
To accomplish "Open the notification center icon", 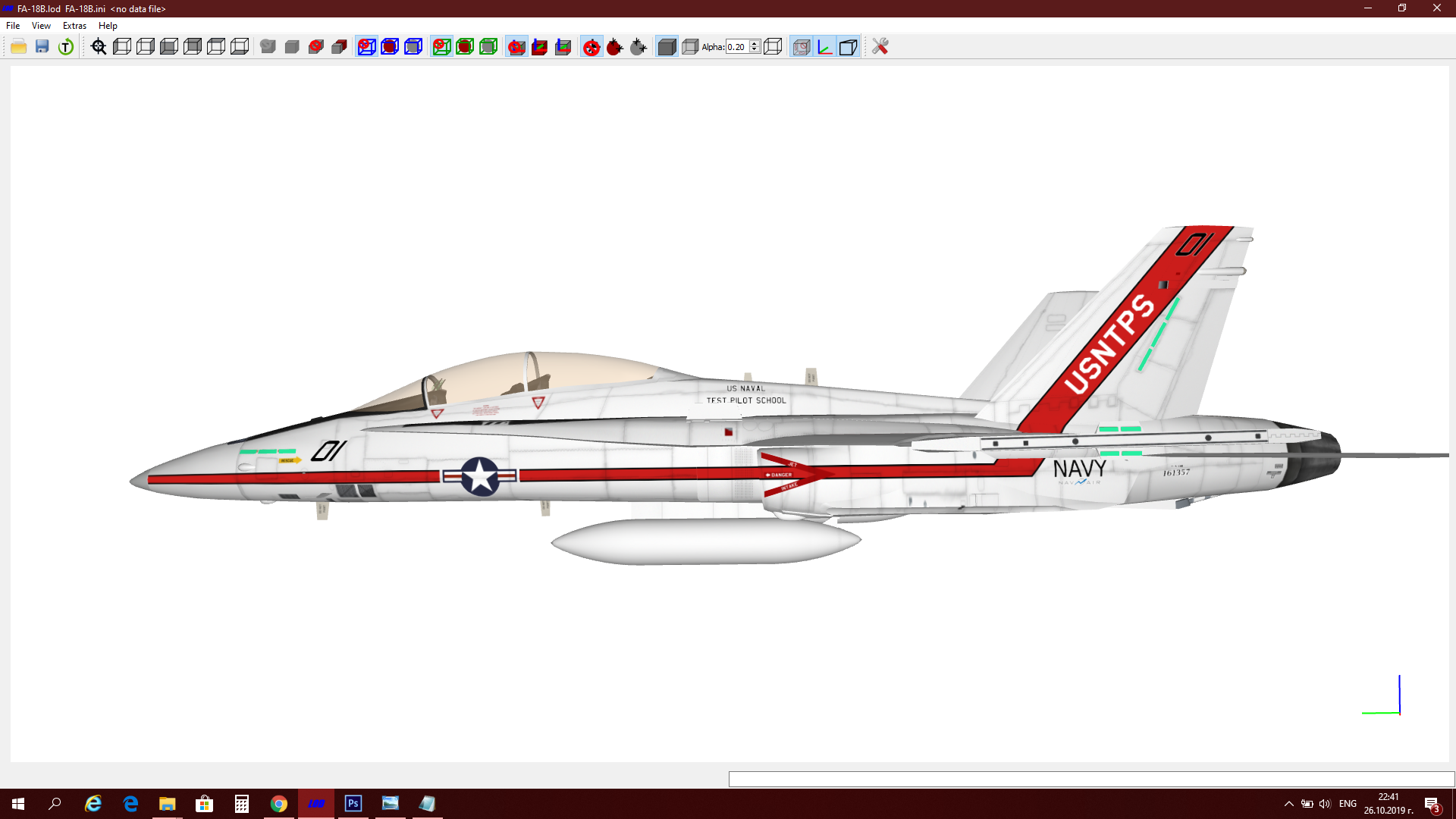I will 1432,804.
